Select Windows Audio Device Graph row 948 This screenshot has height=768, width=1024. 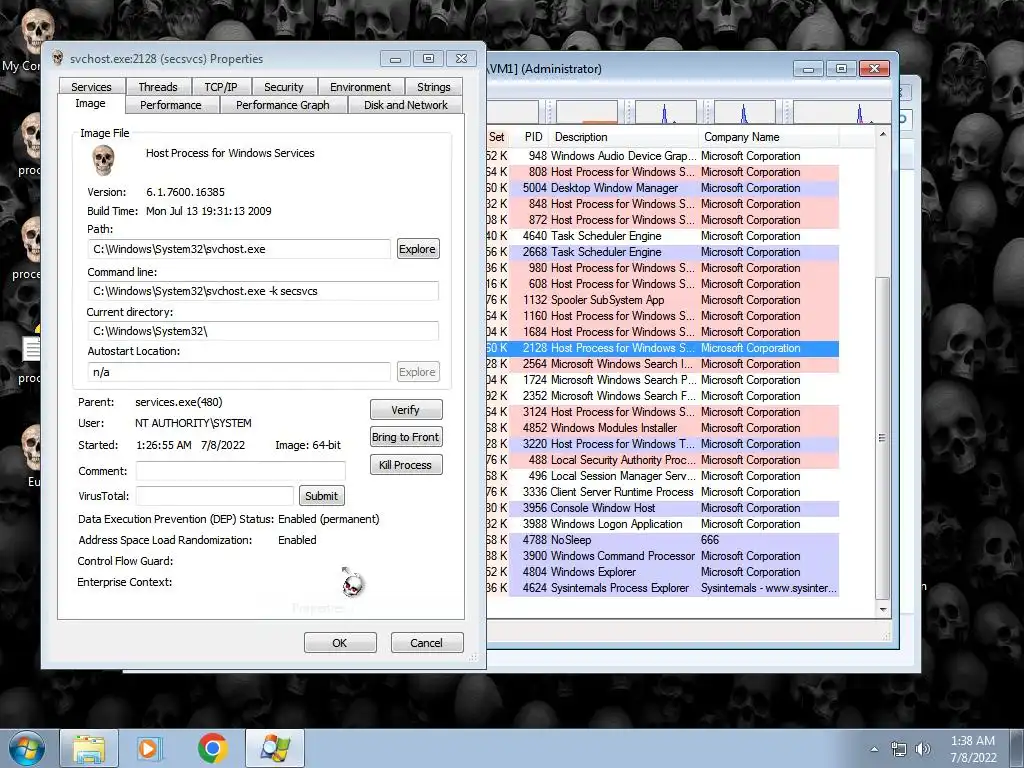(x=663, y=156)
